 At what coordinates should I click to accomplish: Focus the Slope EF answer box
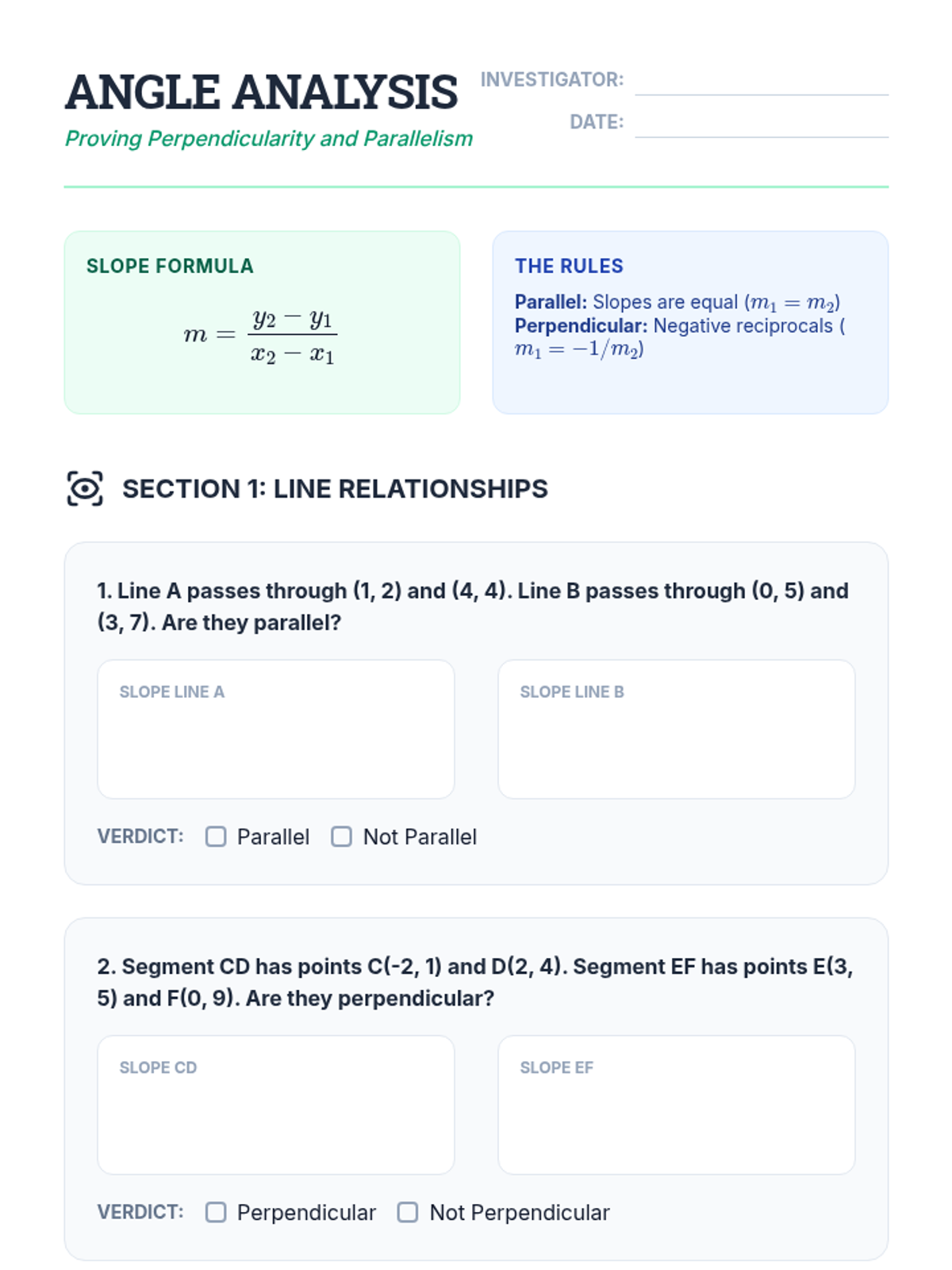point(676,1114)
